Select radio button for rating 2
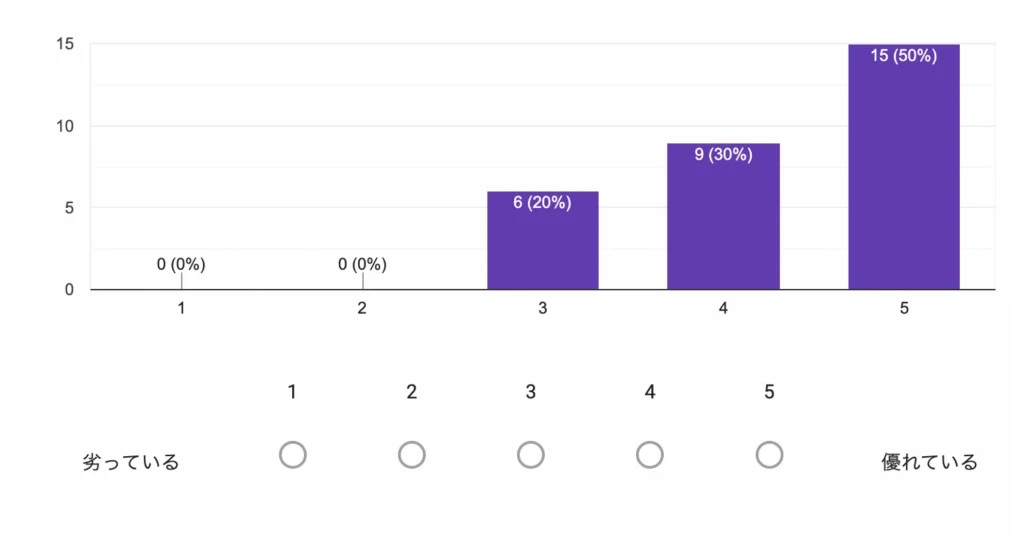The height and width of the screenshot is (542, 1024). tap(411, 455)
